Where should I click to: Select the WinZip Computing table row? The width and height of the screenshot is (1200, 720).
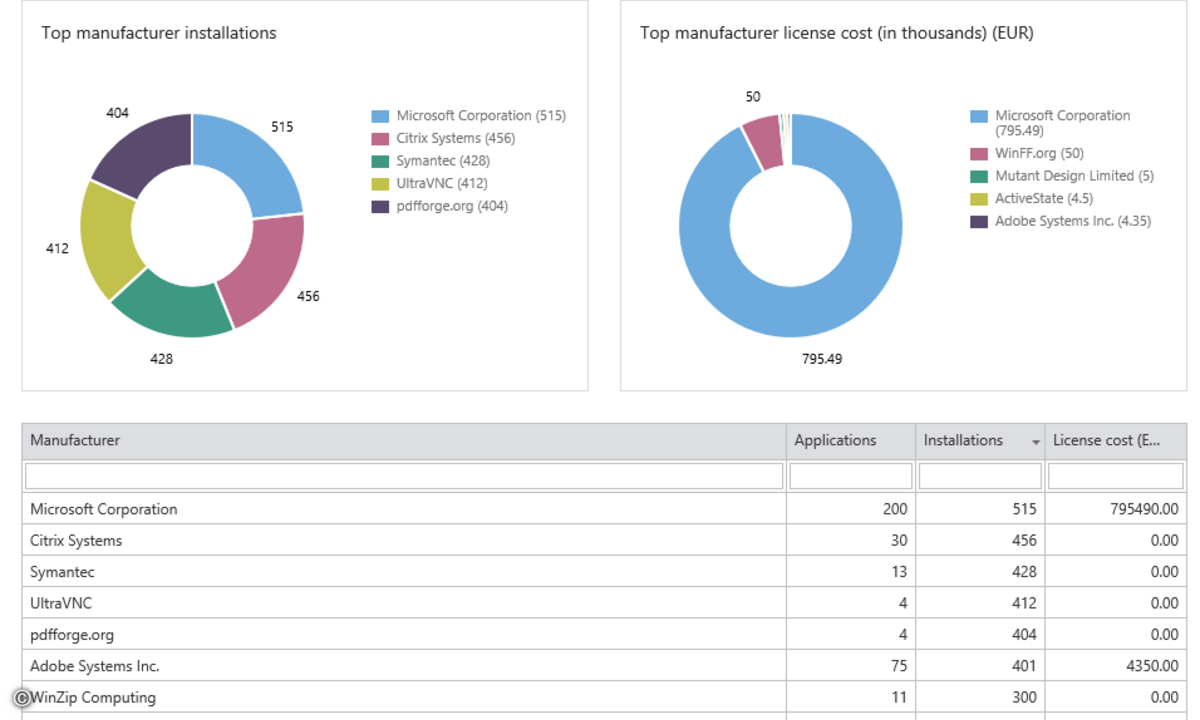(x=604, y=697)
